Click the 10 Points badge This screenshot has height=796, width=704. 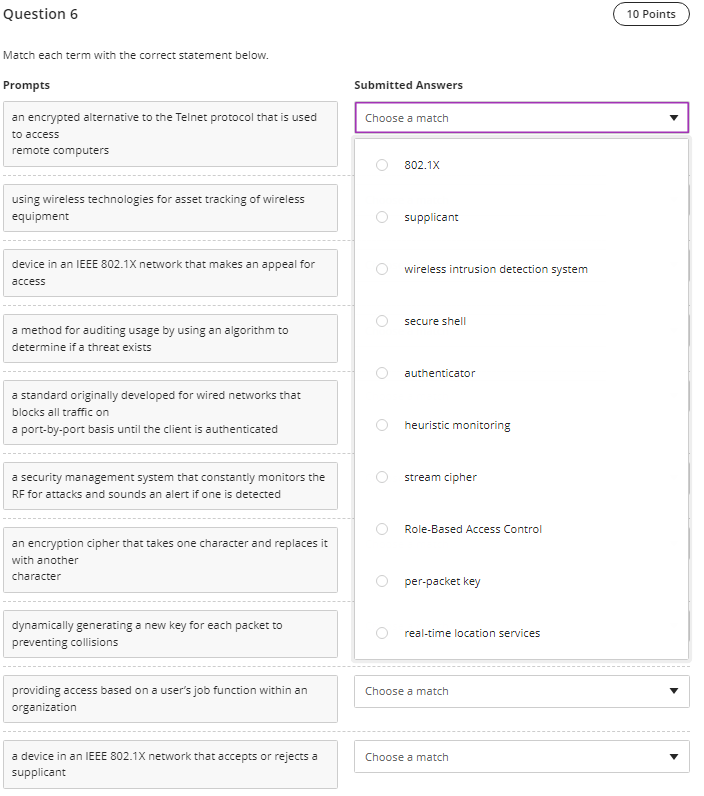click(651, 14)
